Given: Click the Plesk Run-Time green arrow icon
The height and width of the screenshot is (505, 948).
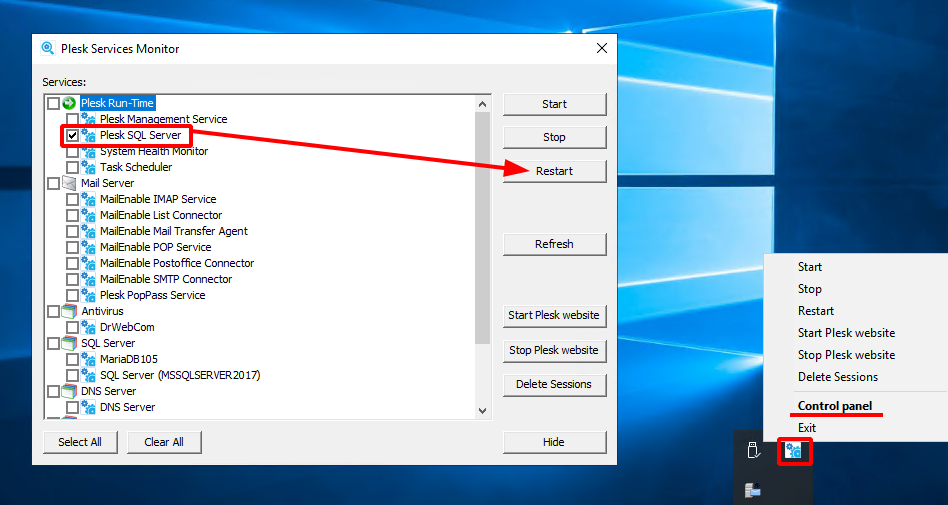Looking at the screenshot, I should click(x=69, y=103).
